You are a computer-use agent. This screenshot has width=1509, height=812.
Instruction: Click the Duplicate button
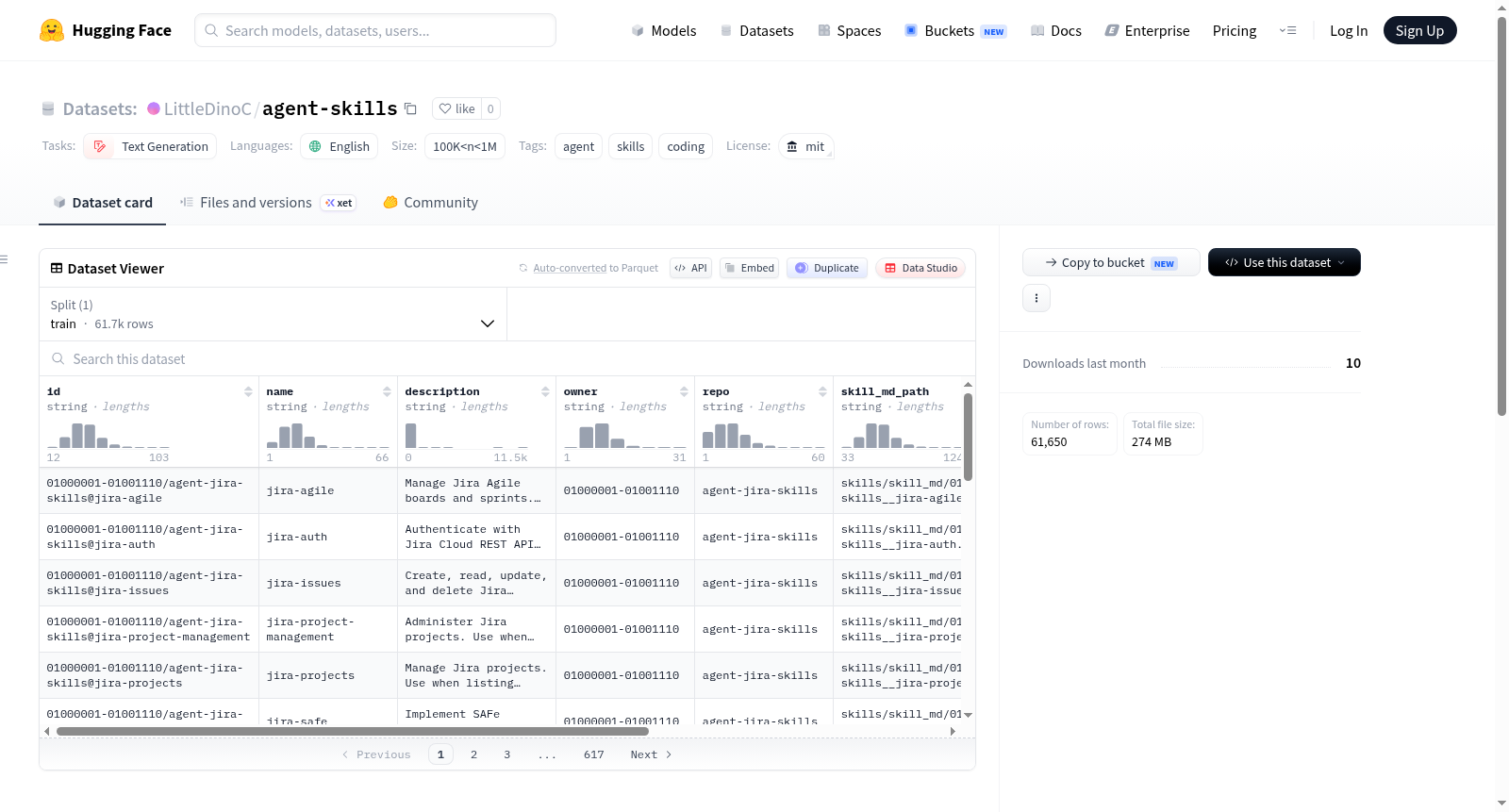(827, 268)
